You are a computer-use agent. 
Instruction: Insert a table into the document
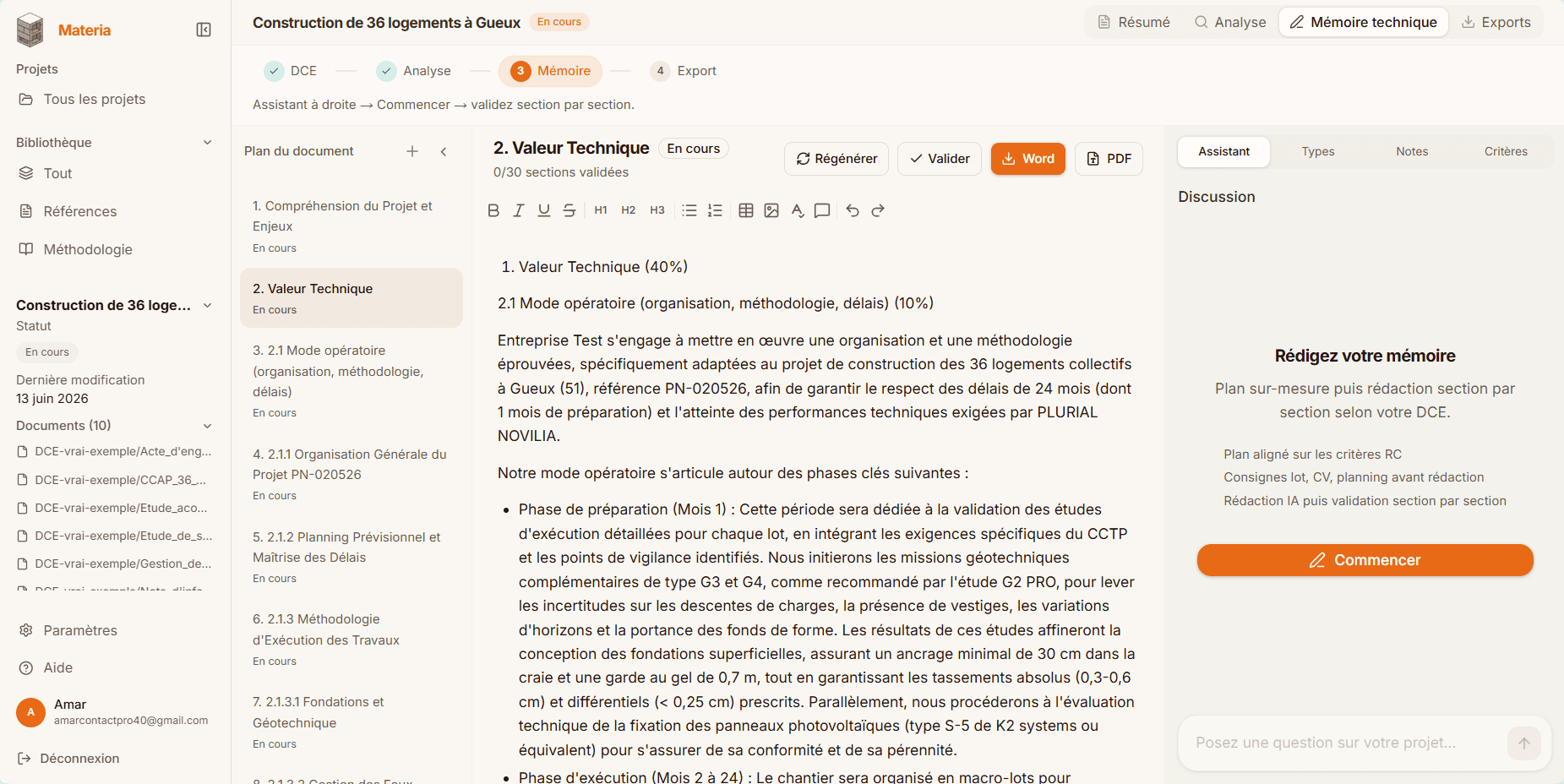point(746,210)
